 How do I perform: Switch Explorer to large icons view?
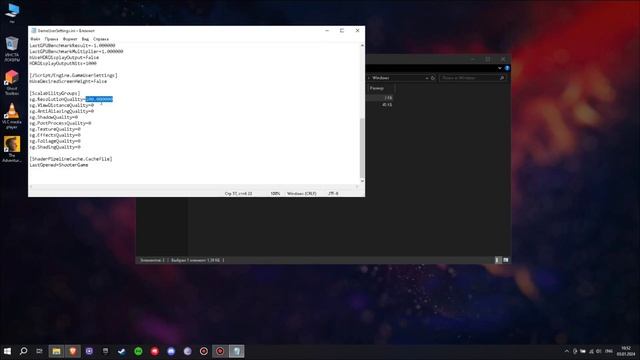click(506, 260)
